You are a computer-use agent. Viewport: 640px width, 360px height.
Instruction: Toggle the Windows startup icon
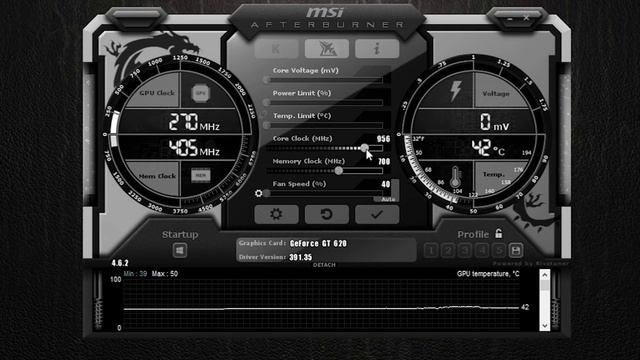(180, 250)
